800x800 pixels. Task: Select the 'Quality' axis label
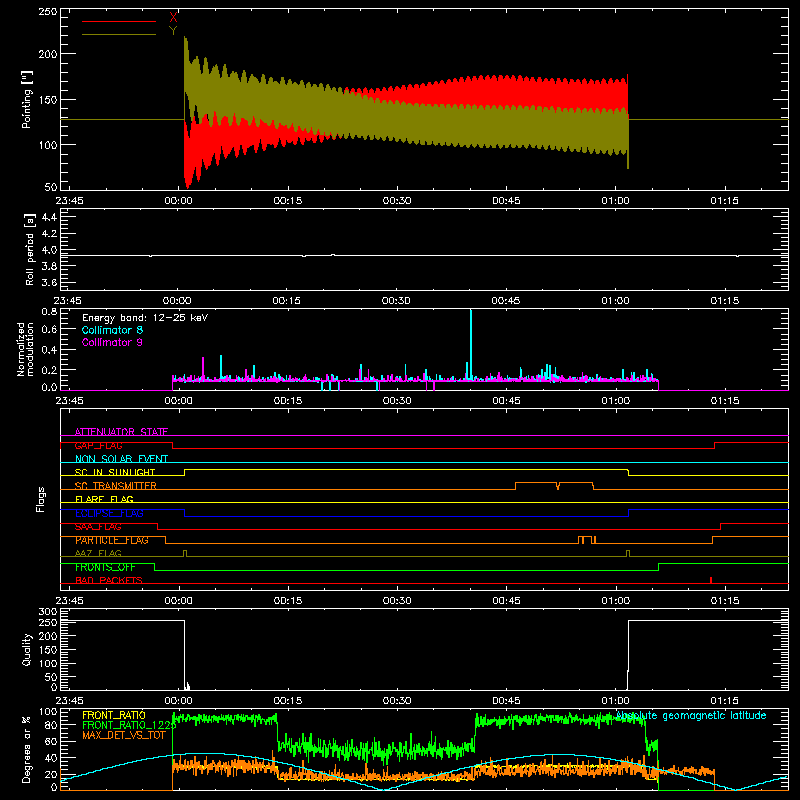click(27, 650)
